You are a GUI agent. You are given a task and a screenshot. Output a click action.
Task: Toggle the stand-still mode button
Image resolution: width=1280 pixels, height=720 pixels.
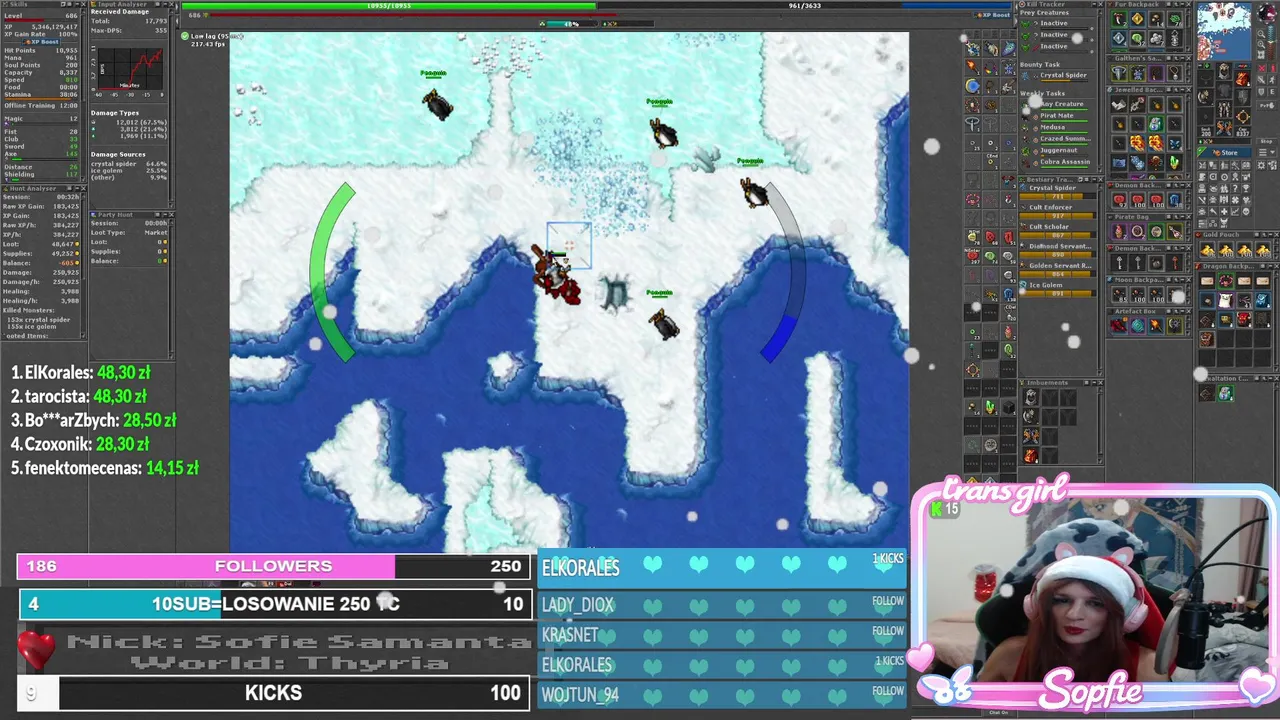pos(1272,68)
